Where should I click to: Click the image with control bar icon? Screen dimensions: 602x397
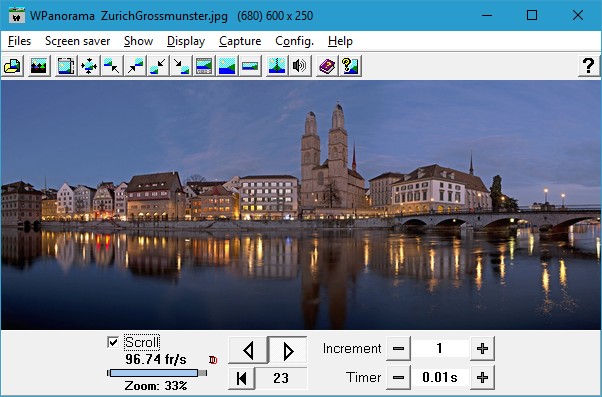(204, 66)
